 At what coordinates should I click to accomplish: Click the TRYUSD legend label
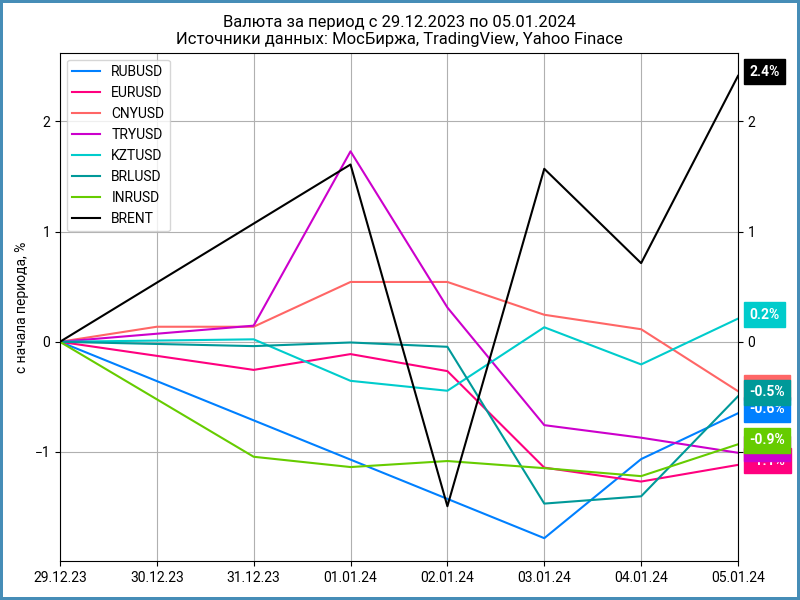[x=137, y=134]
